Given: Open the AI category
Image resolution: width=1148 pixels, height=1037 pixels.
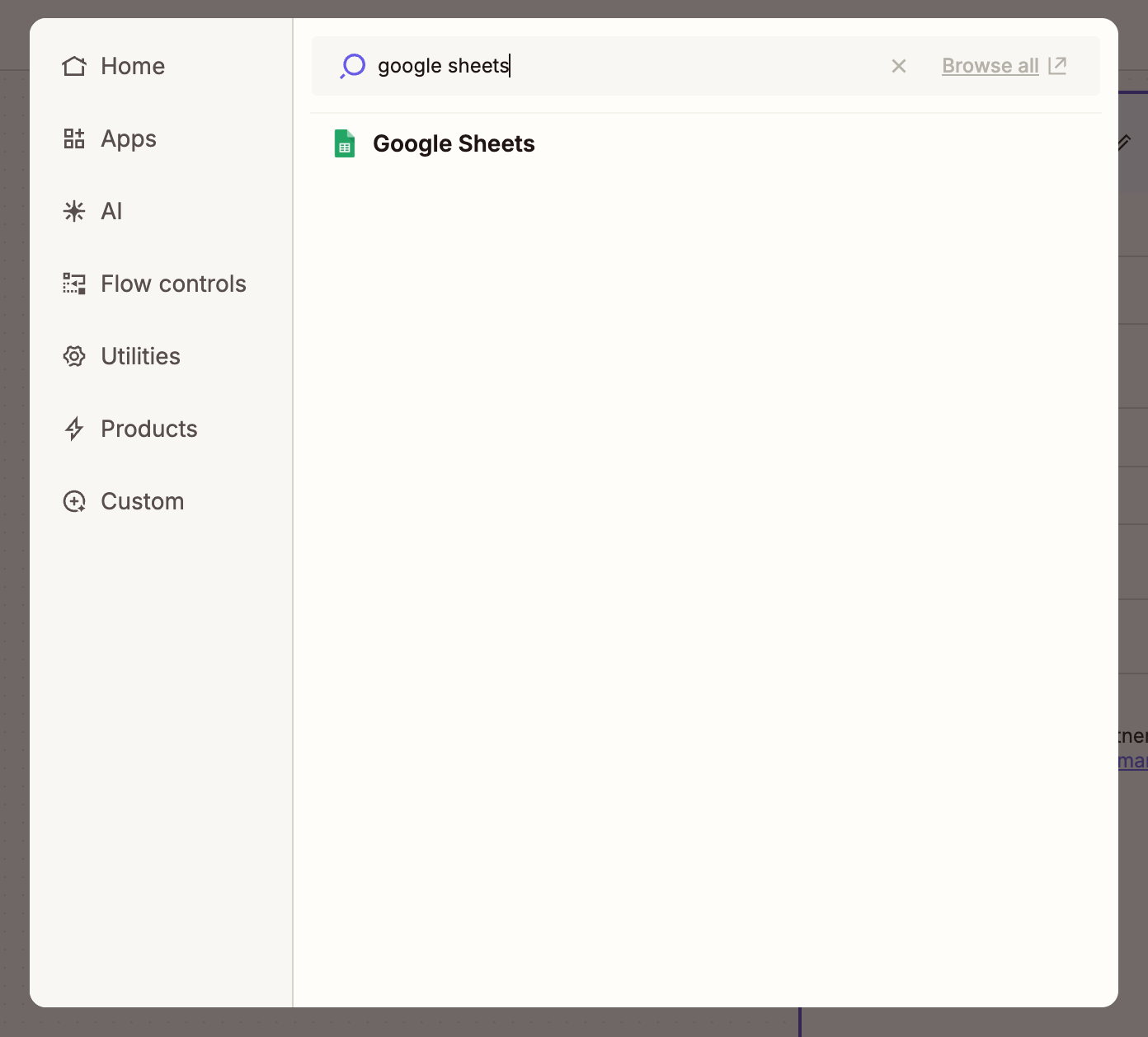Looking at the screenshot, I should click(92, 211).
